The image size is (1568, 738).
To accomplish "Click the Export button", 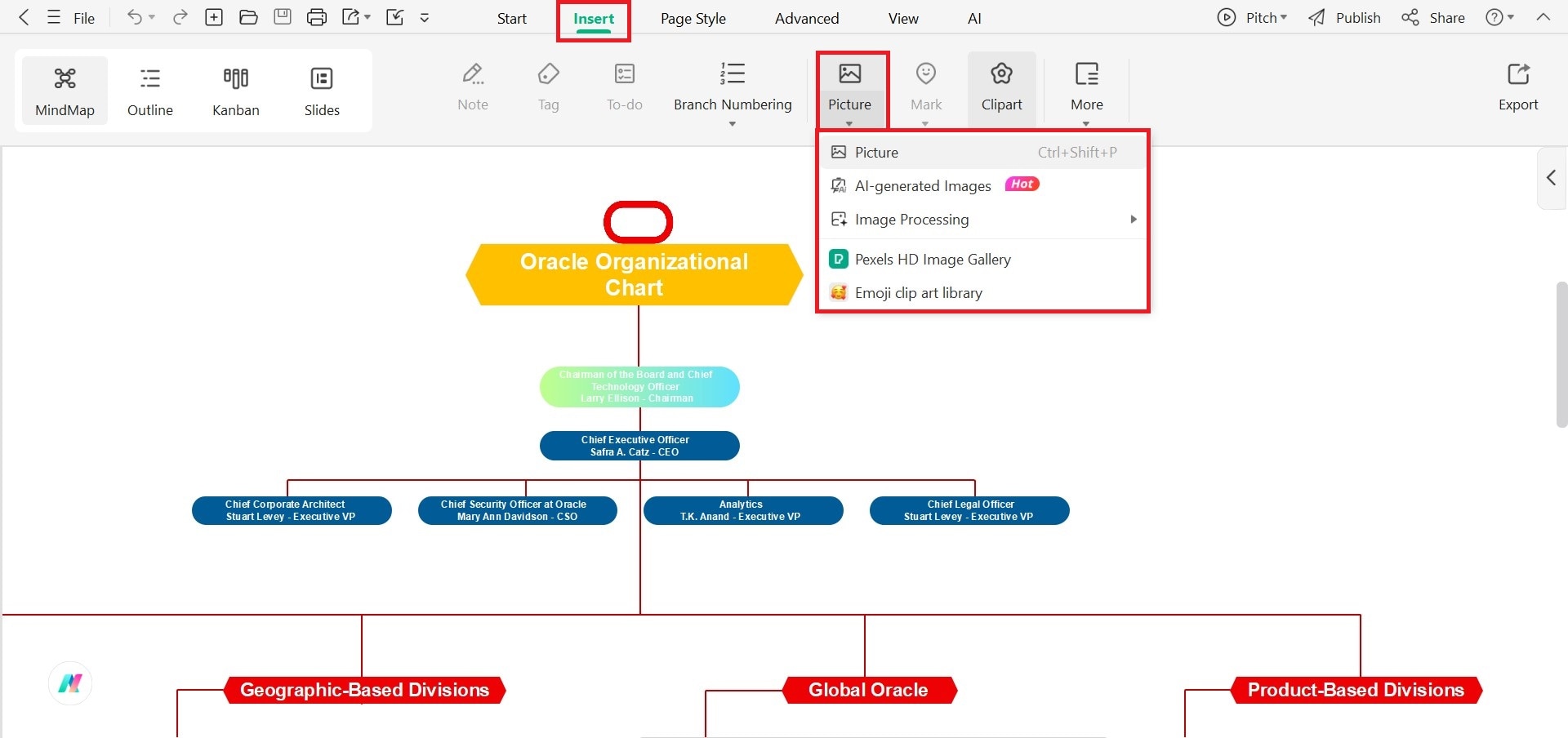I will [x=1518, y=87].
